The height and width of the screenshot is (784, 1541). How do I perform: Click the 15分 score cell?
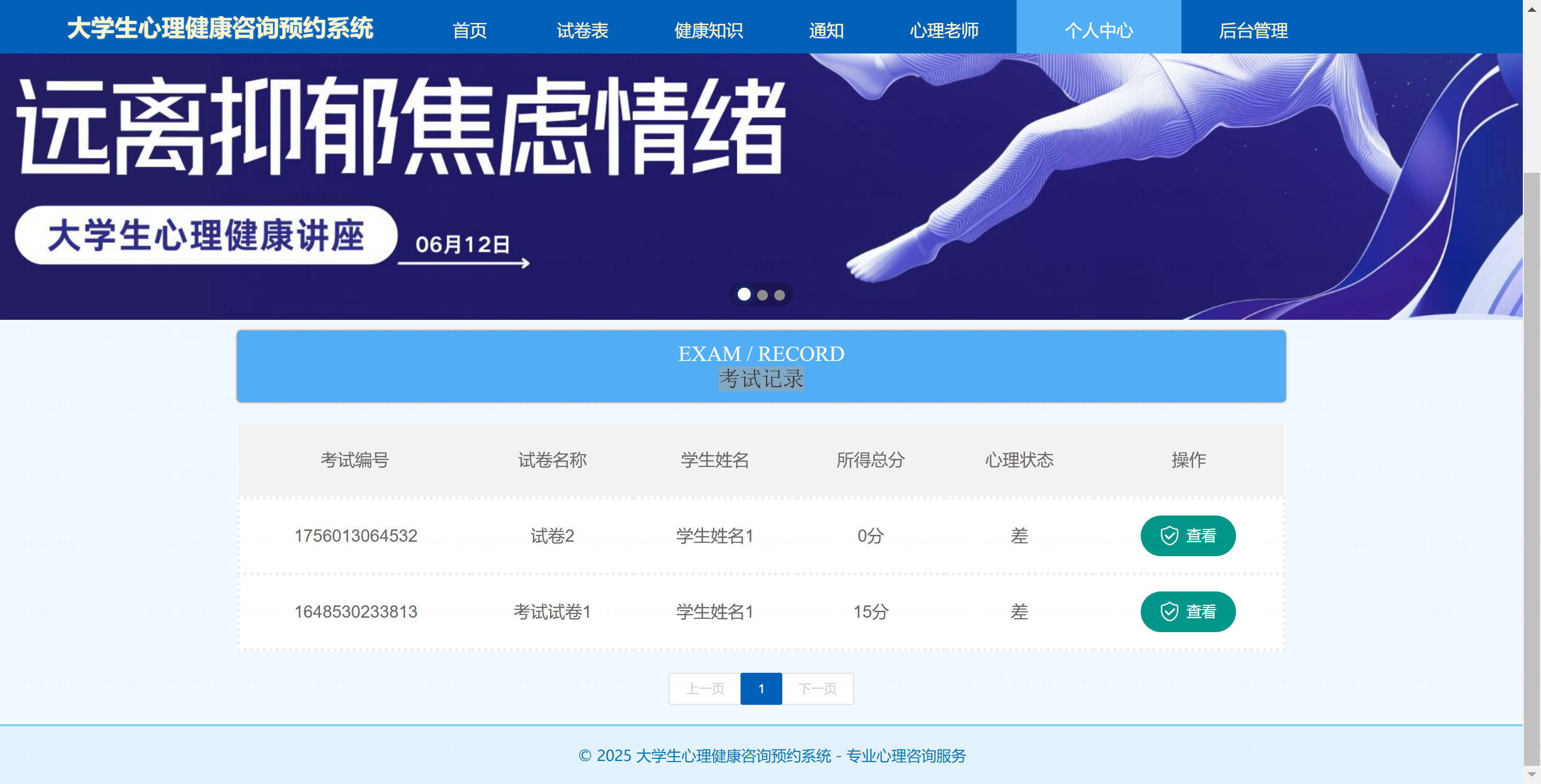click(870, 611)
